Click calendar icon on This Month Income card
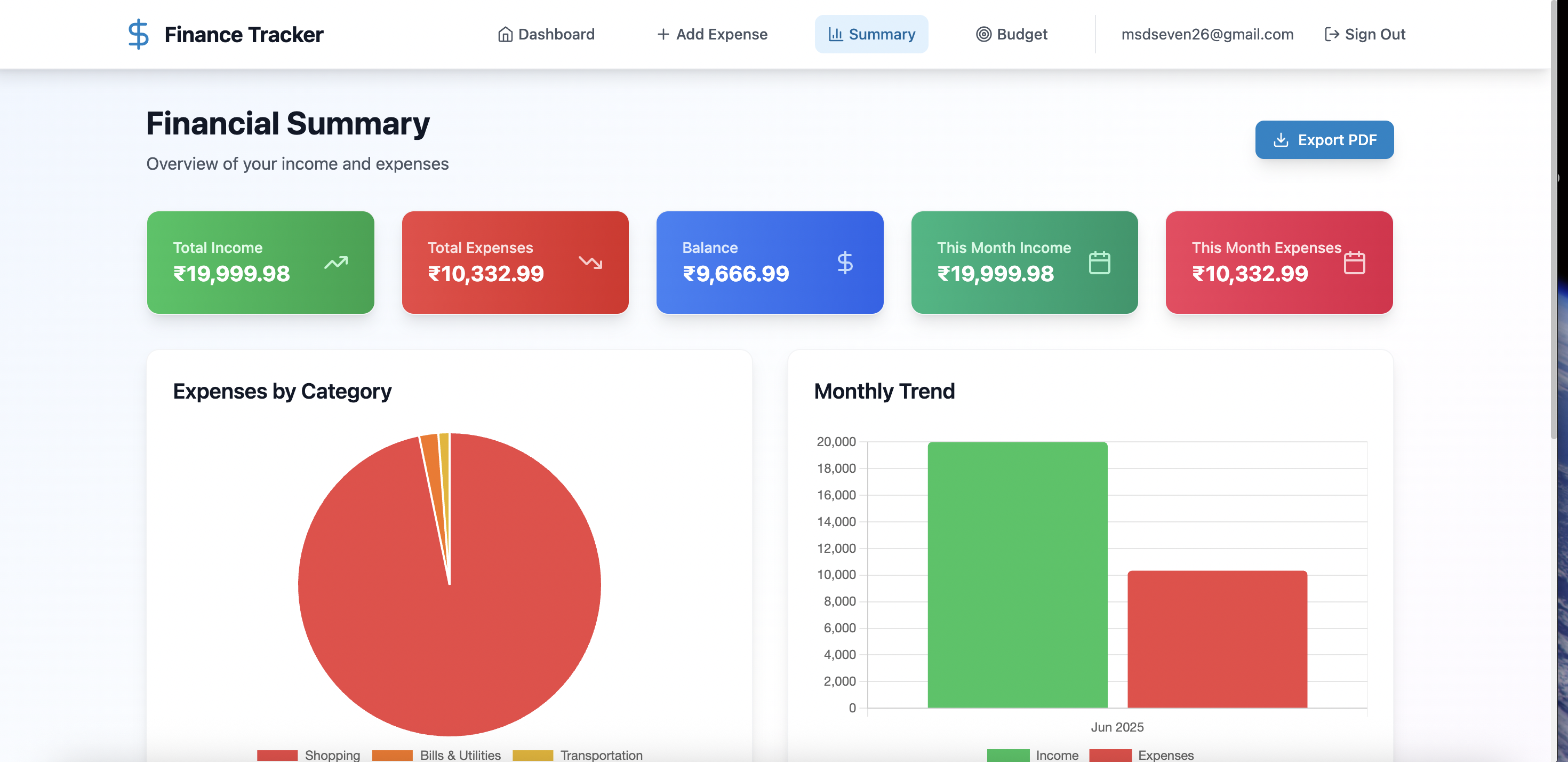This screenshot has width=1568, height=762. (x=1099, y=263)
